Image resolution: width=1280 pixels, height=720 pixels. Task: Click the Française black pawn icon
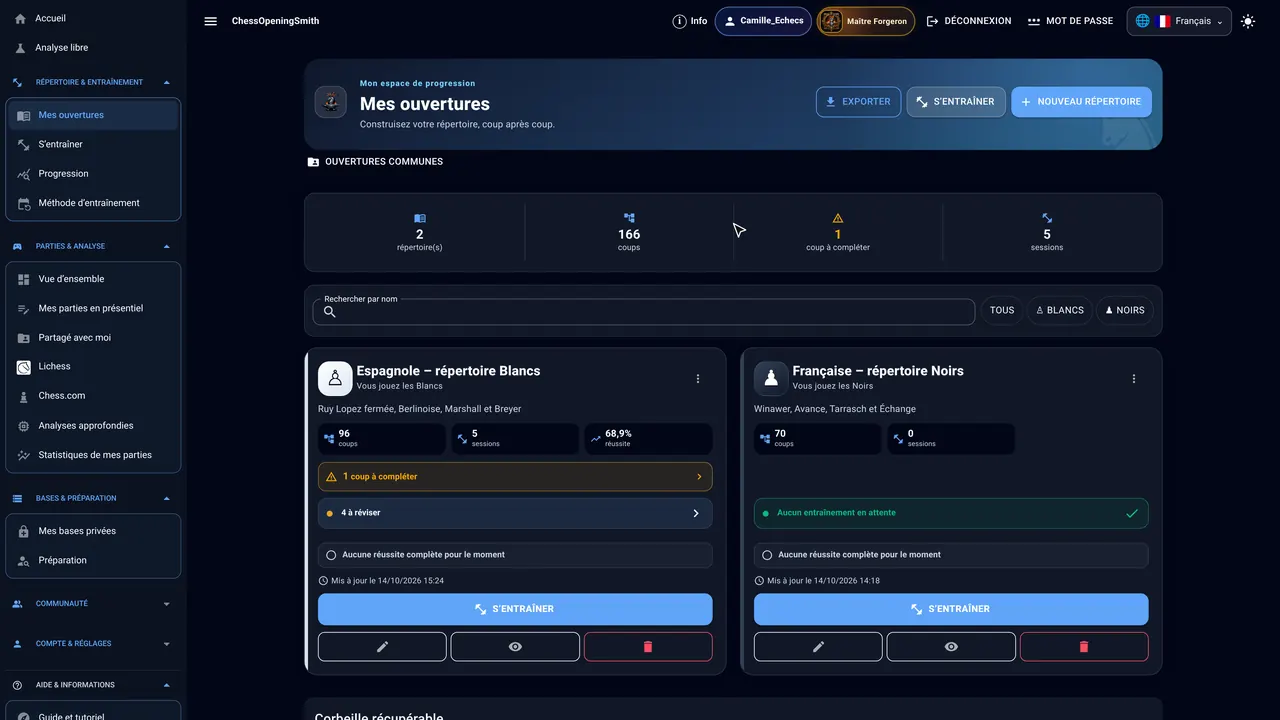771,378
